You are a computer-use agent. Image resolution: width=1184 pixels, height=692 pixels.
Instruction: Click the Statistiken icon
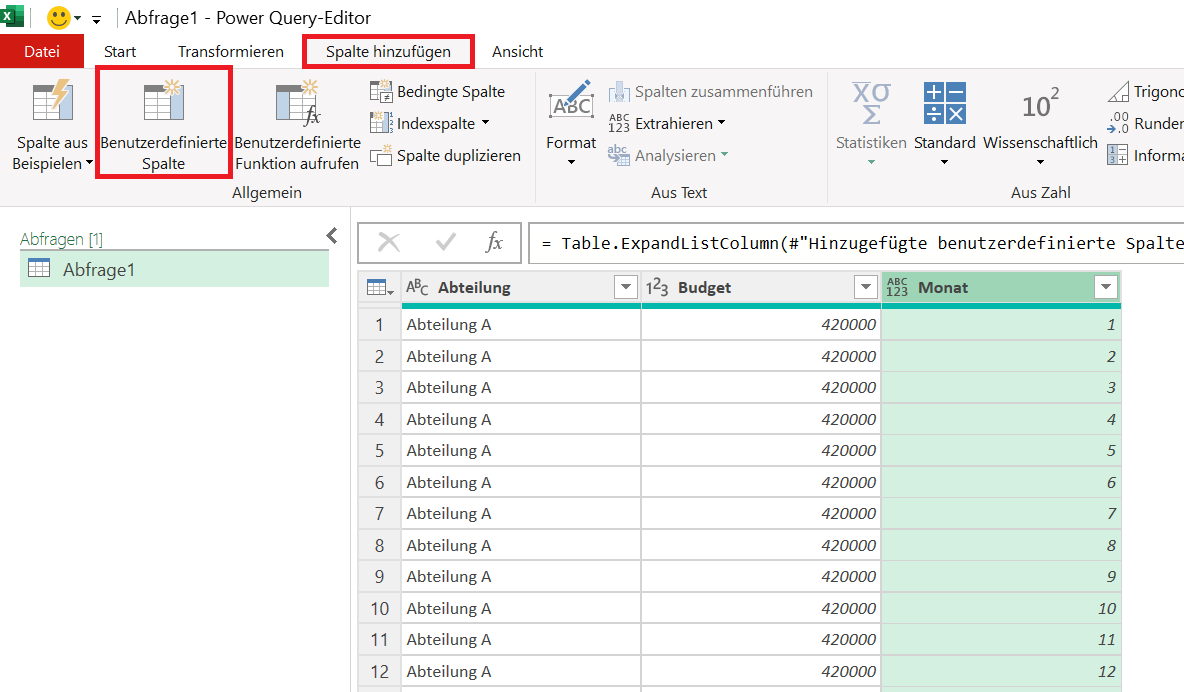[871, 102]
